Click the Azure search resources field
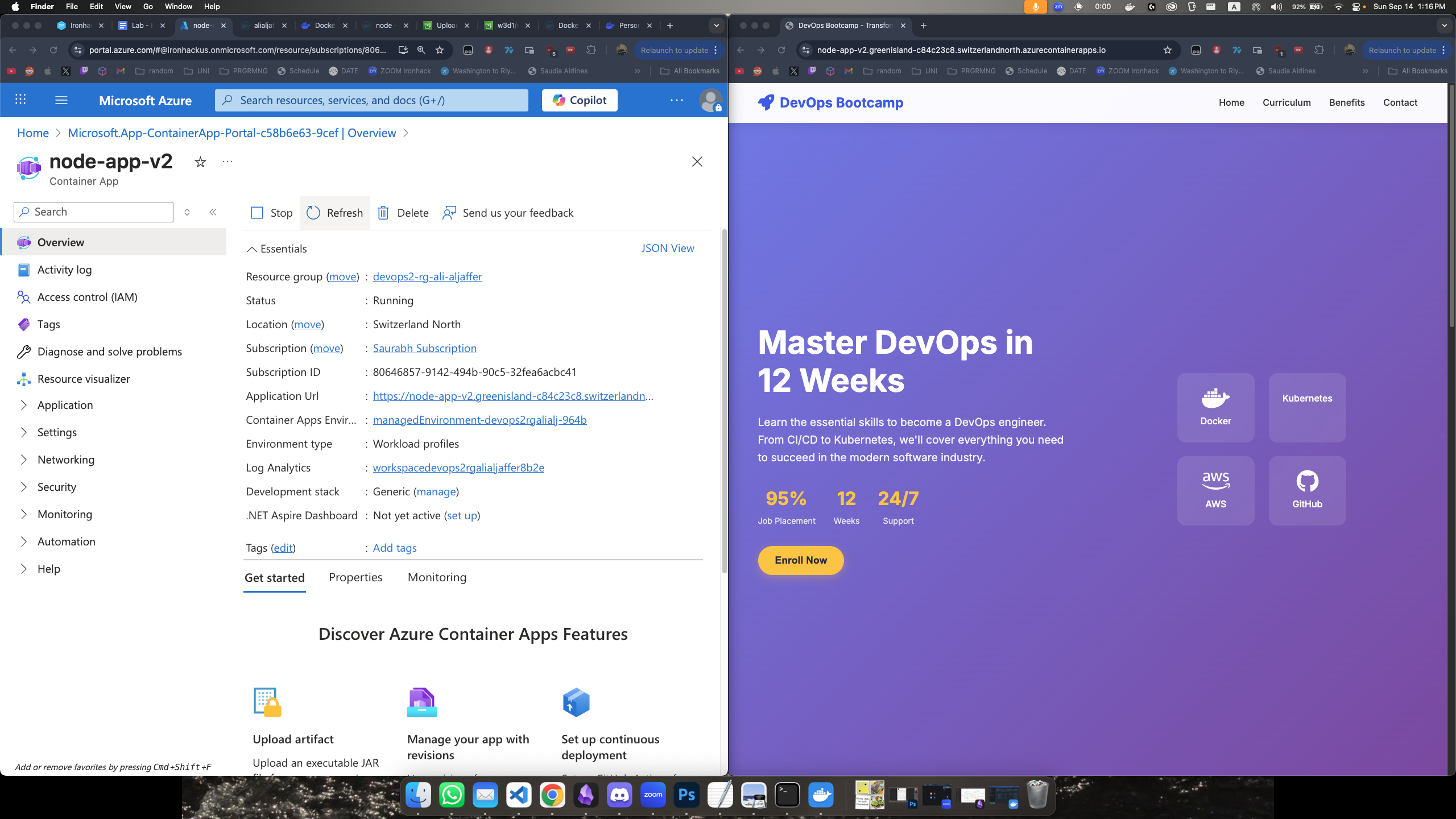The height and width of the screenshot is (819, 1456). tap(371, 100)
